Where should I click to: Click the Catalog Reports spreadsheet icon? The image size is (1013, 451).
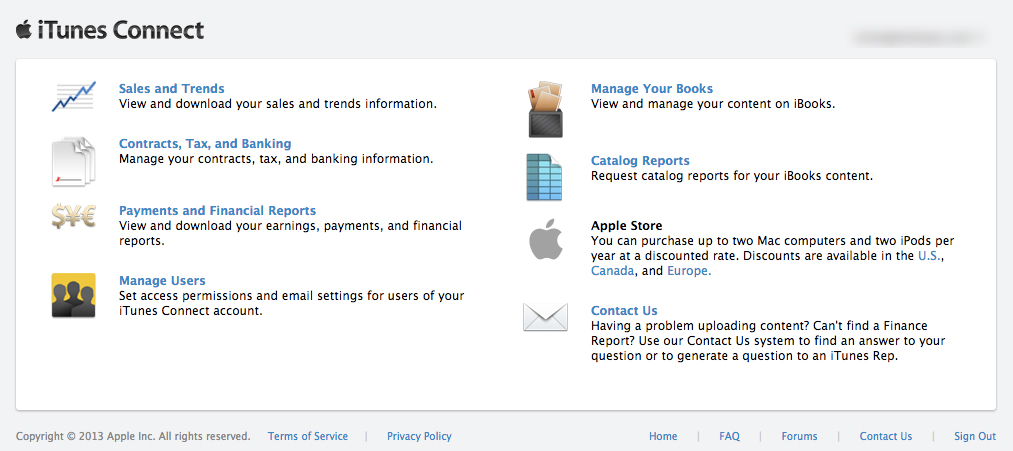click(544, 177)
